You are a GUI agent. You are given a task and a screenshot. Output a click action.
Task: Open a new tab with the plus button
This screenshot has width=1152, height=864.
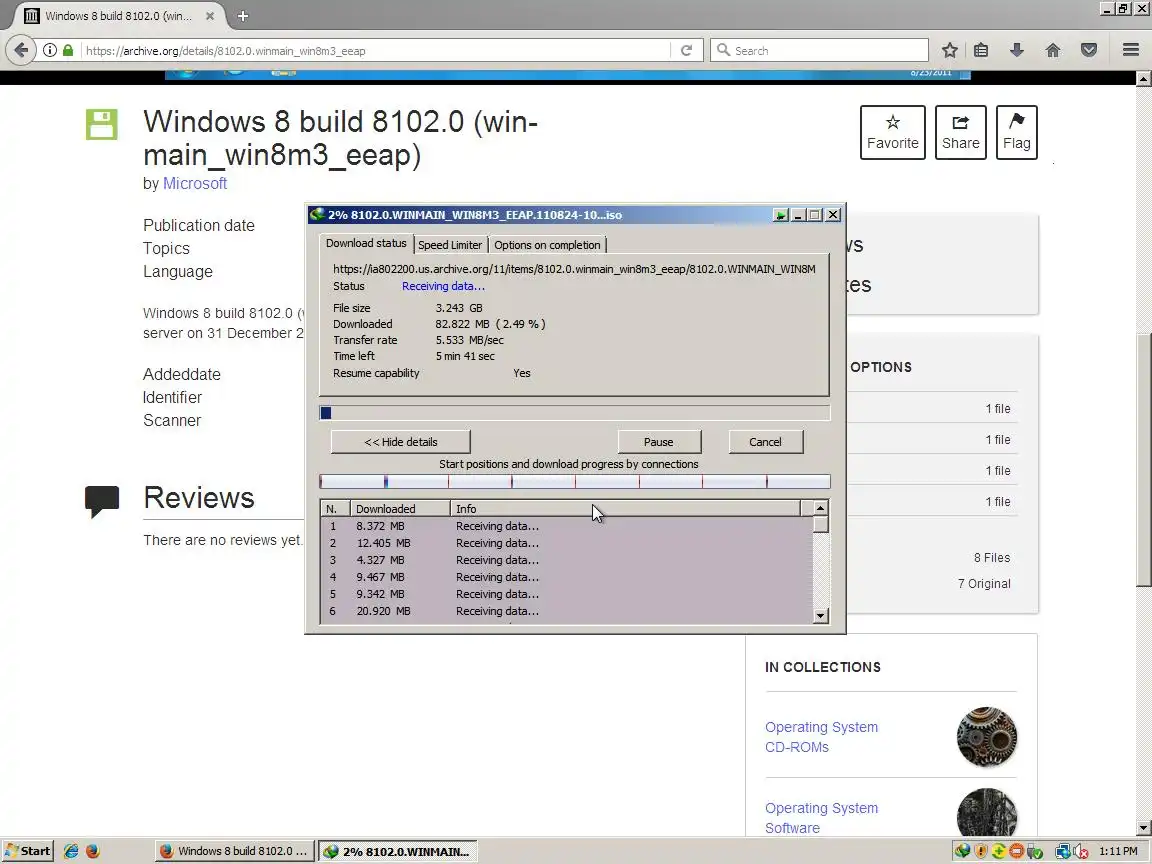243,15
